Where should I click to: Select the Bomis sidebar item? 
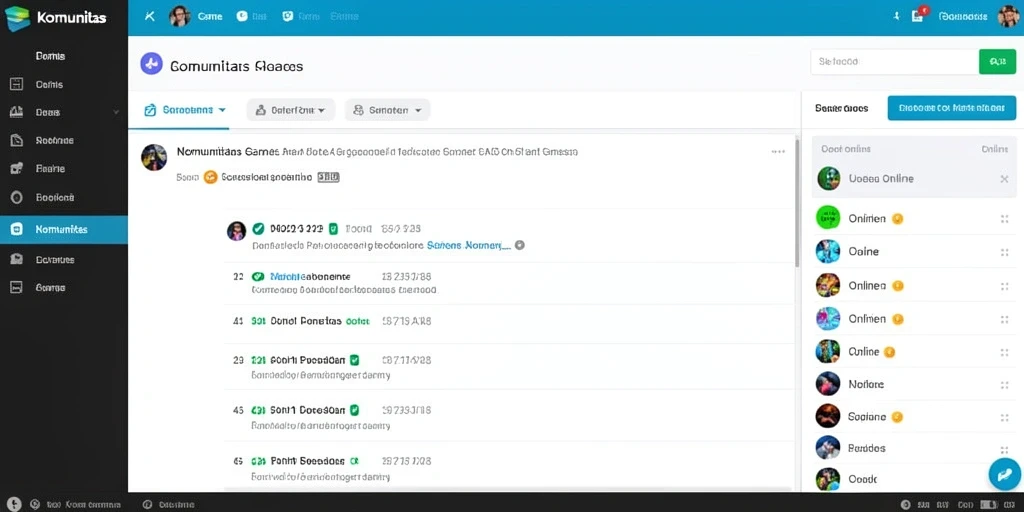50,56
